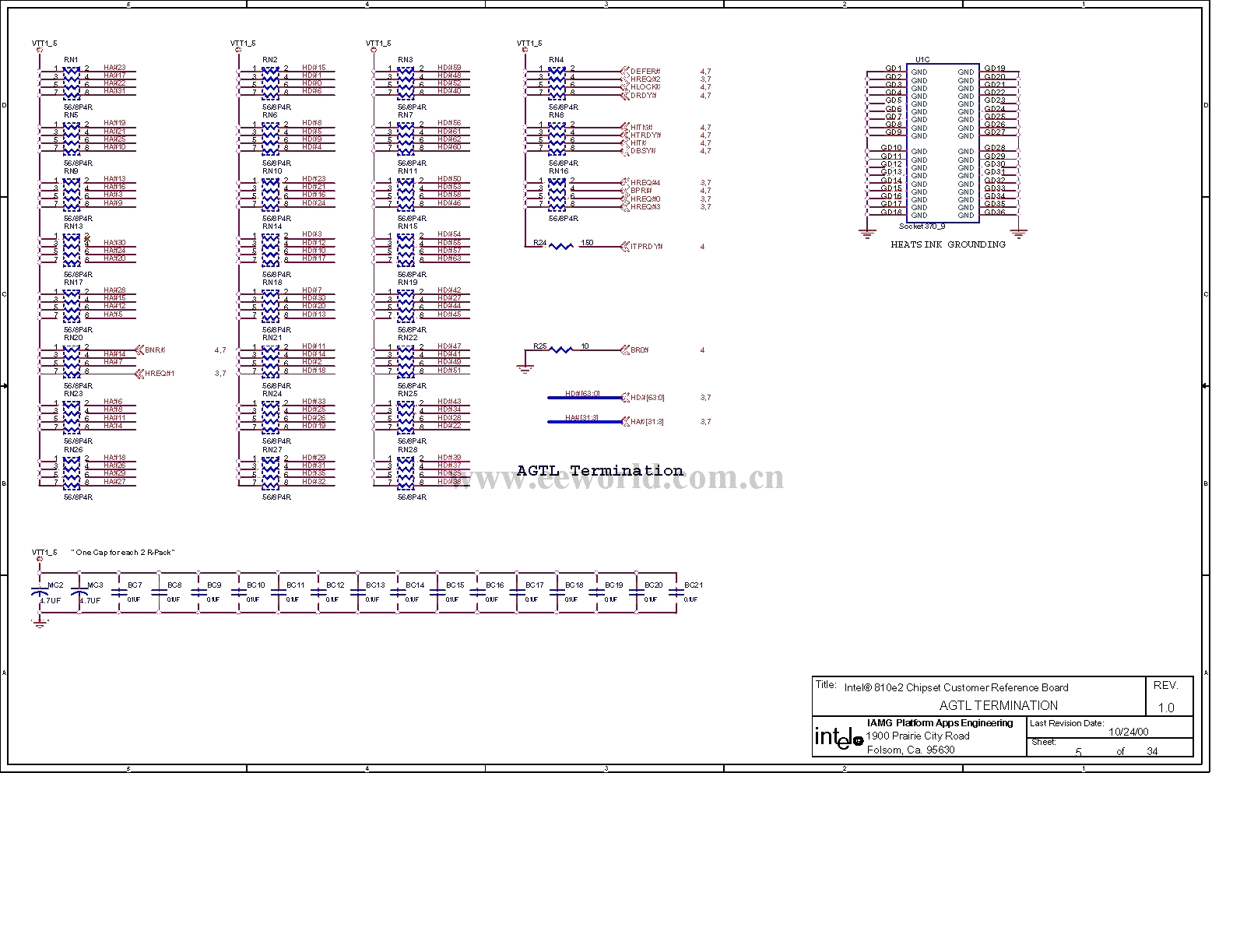The width and height of the screenshot is (1233, 952).
Task: Click the sheet total "34"
Action: [x=1152, y=751]
